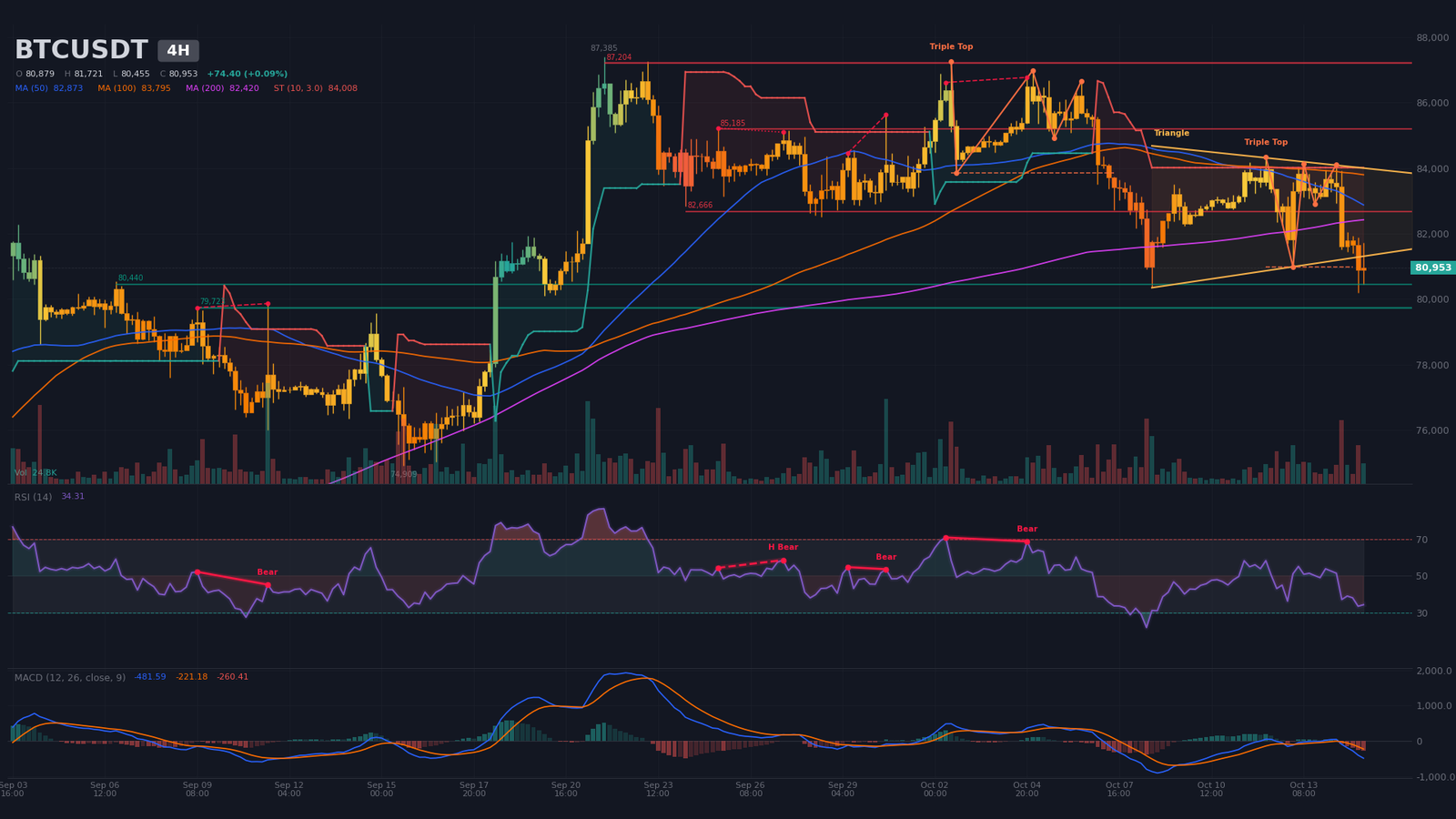Click the 80,440 level label

pyautogui.click(x=130, y=278)
